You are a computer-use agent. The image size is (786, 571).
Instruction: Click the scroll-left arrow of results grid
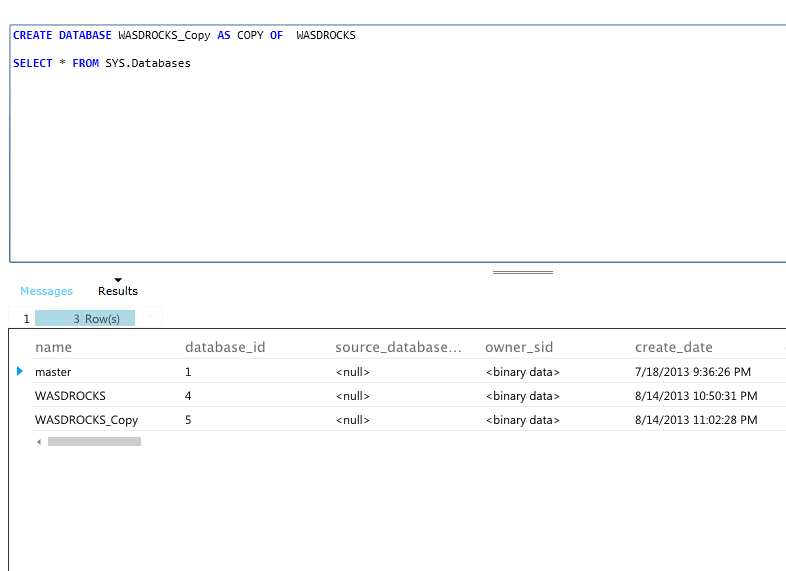point(39,441)
